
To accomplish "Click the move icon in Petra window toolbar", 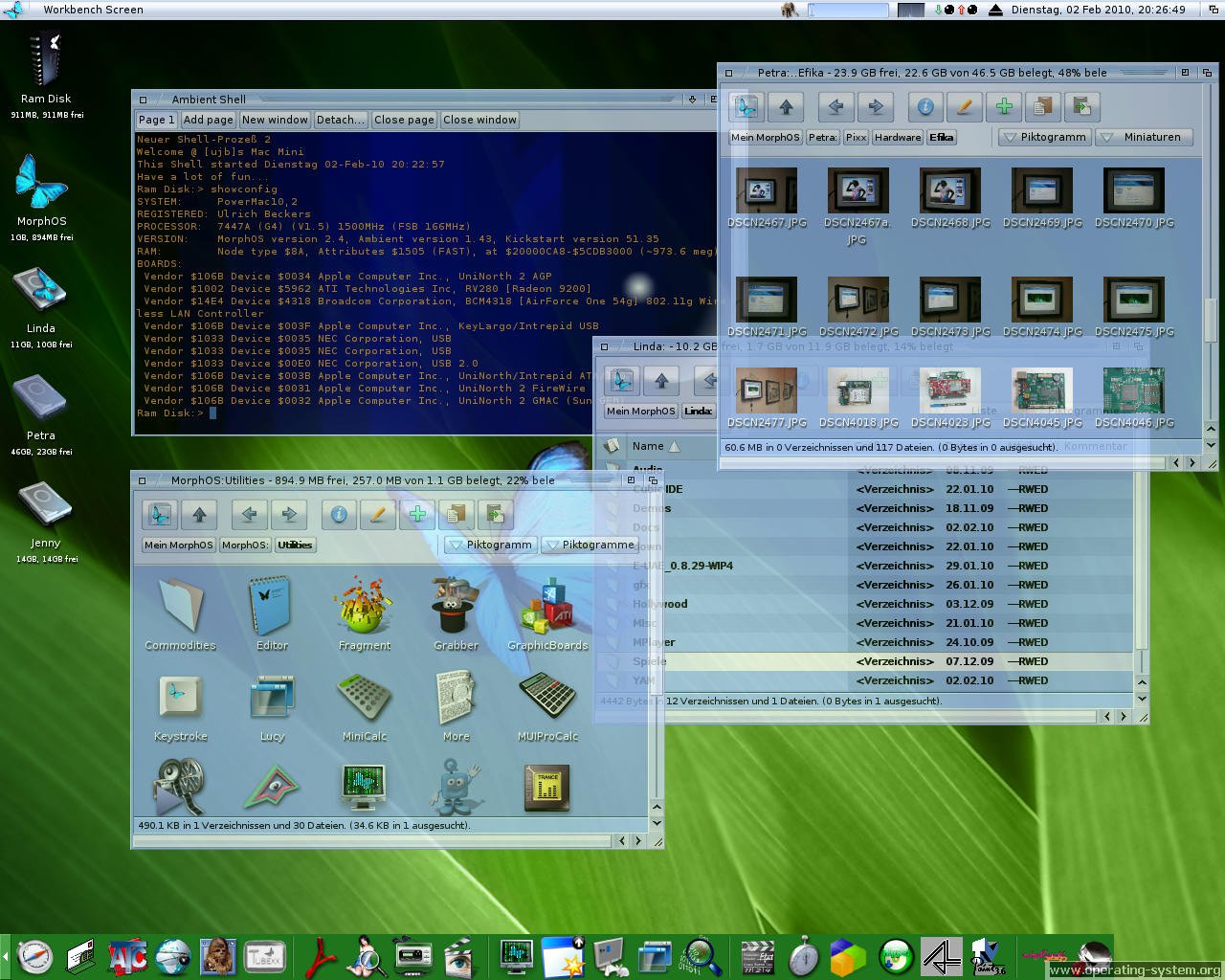I will tap(1082, 107).
